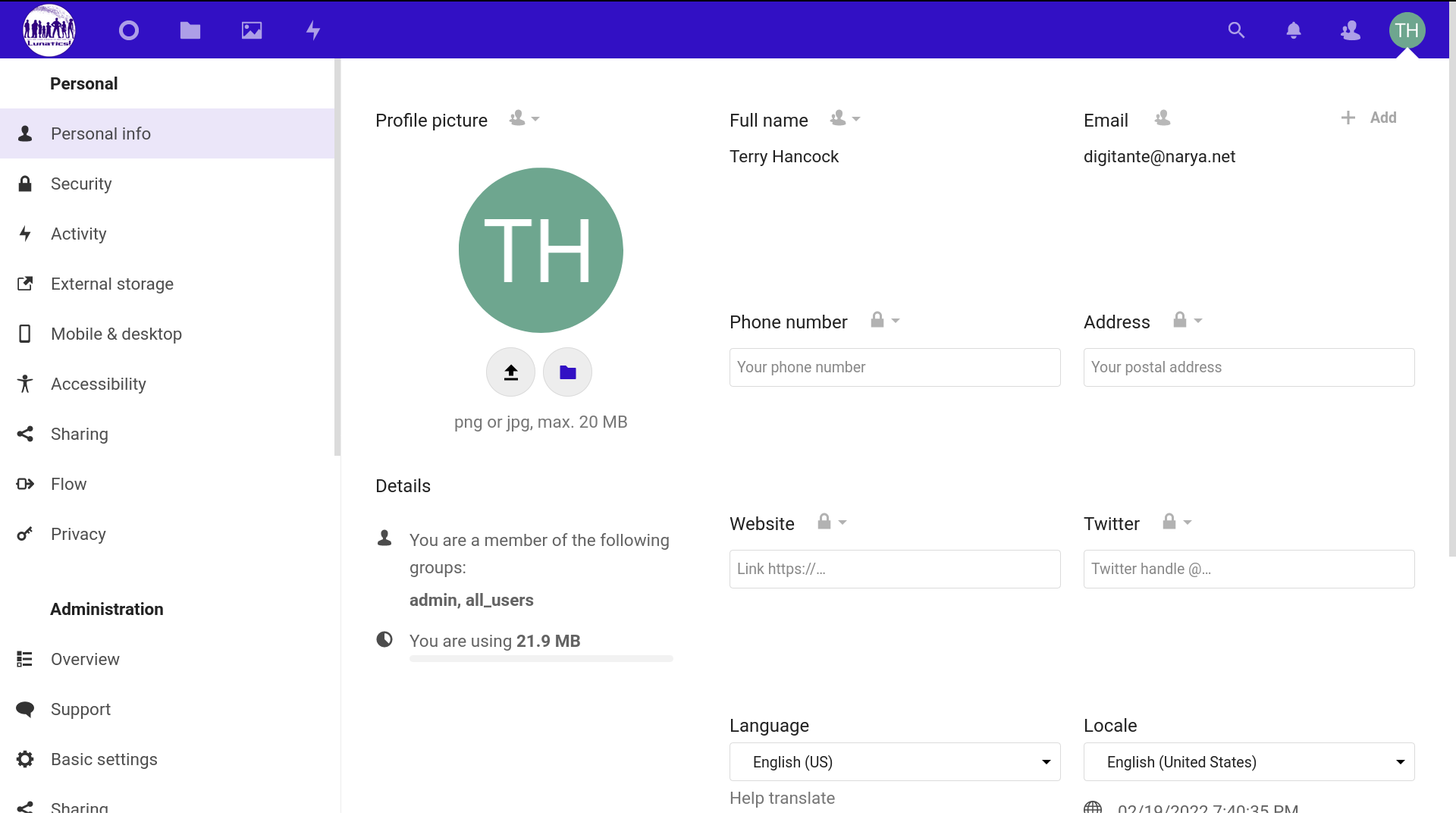Open the Photos app icon
1456x819 pixels.
pyautogui.click(x=252, y=30)
